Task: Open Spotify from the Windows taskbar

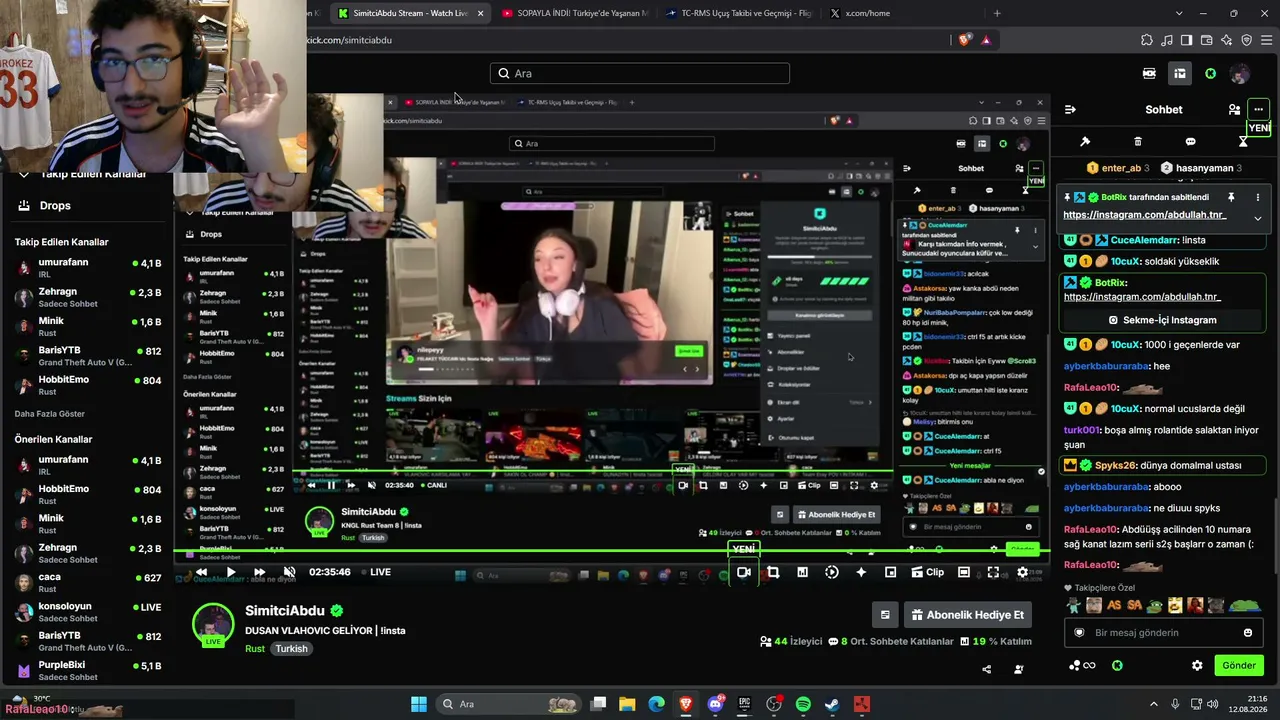Action: click(x=803, y=704)
